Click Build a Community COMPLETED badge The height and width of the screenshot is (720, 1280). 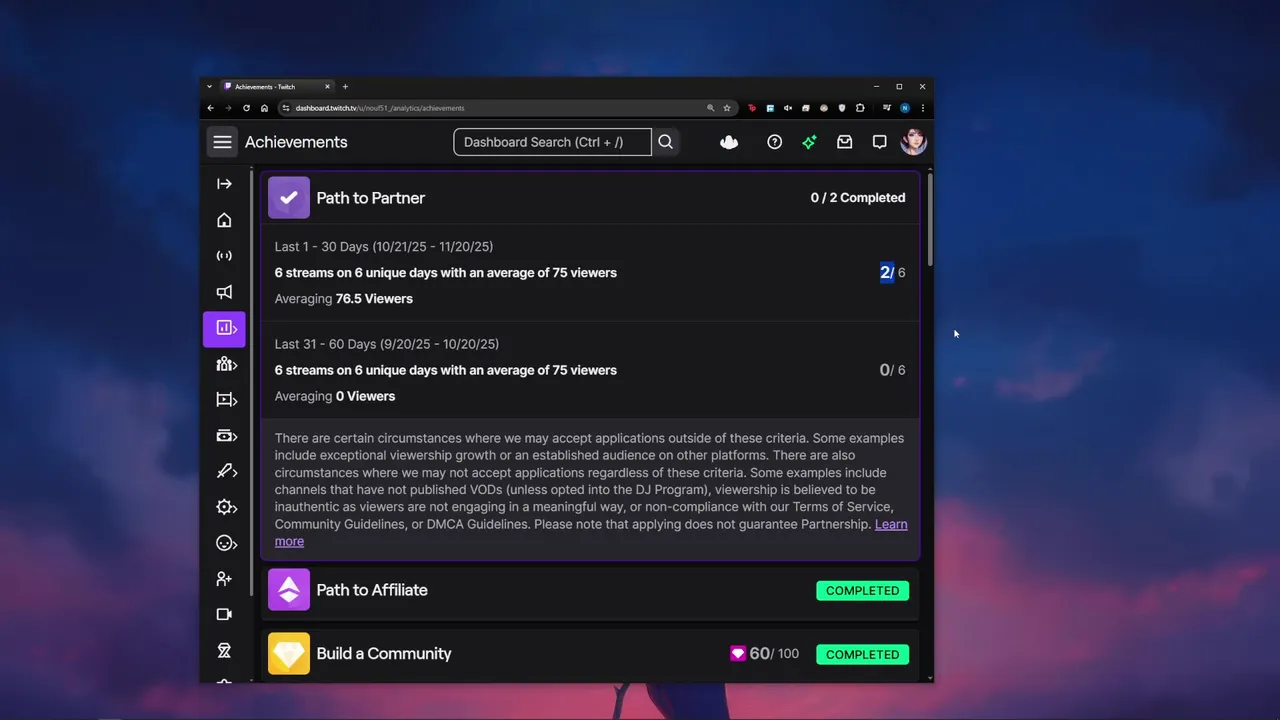(x=862, y=654)
